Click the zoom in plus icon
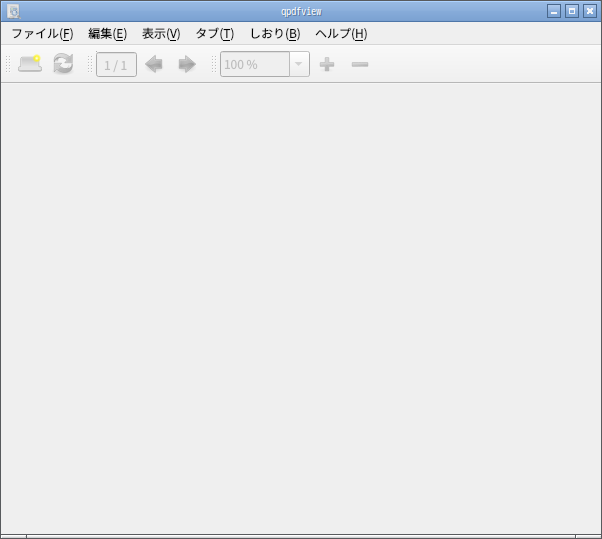The image size is (602, 539). (327, 64)
